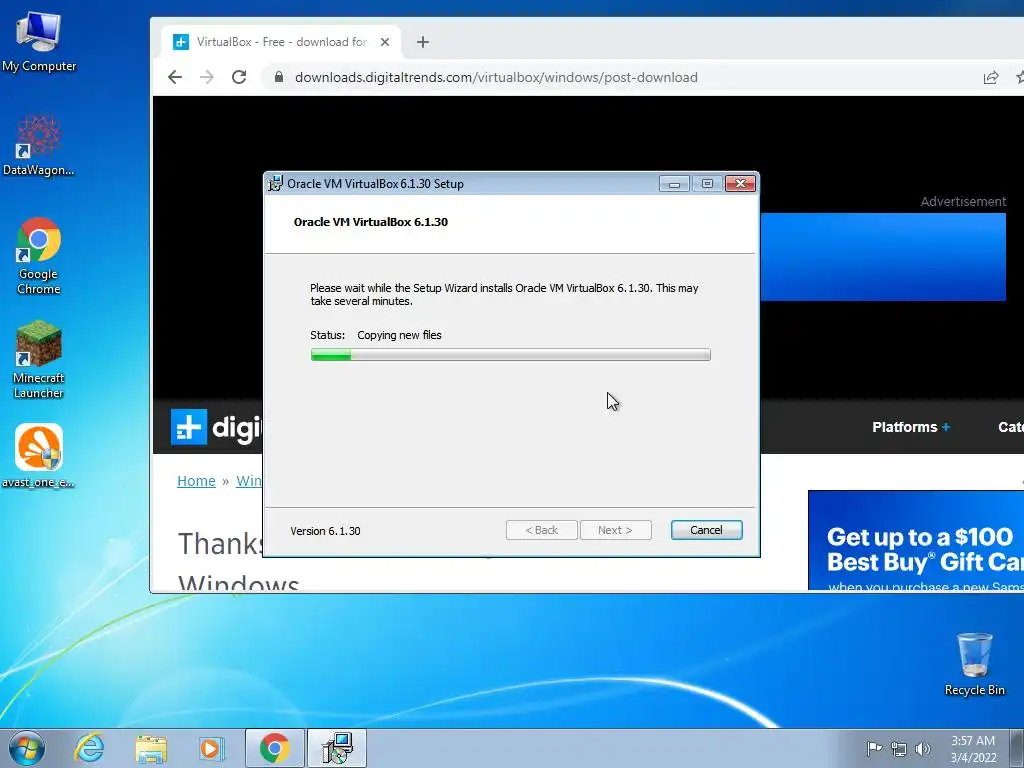Maximize the VirtualBox Setup window

[707, 184]
